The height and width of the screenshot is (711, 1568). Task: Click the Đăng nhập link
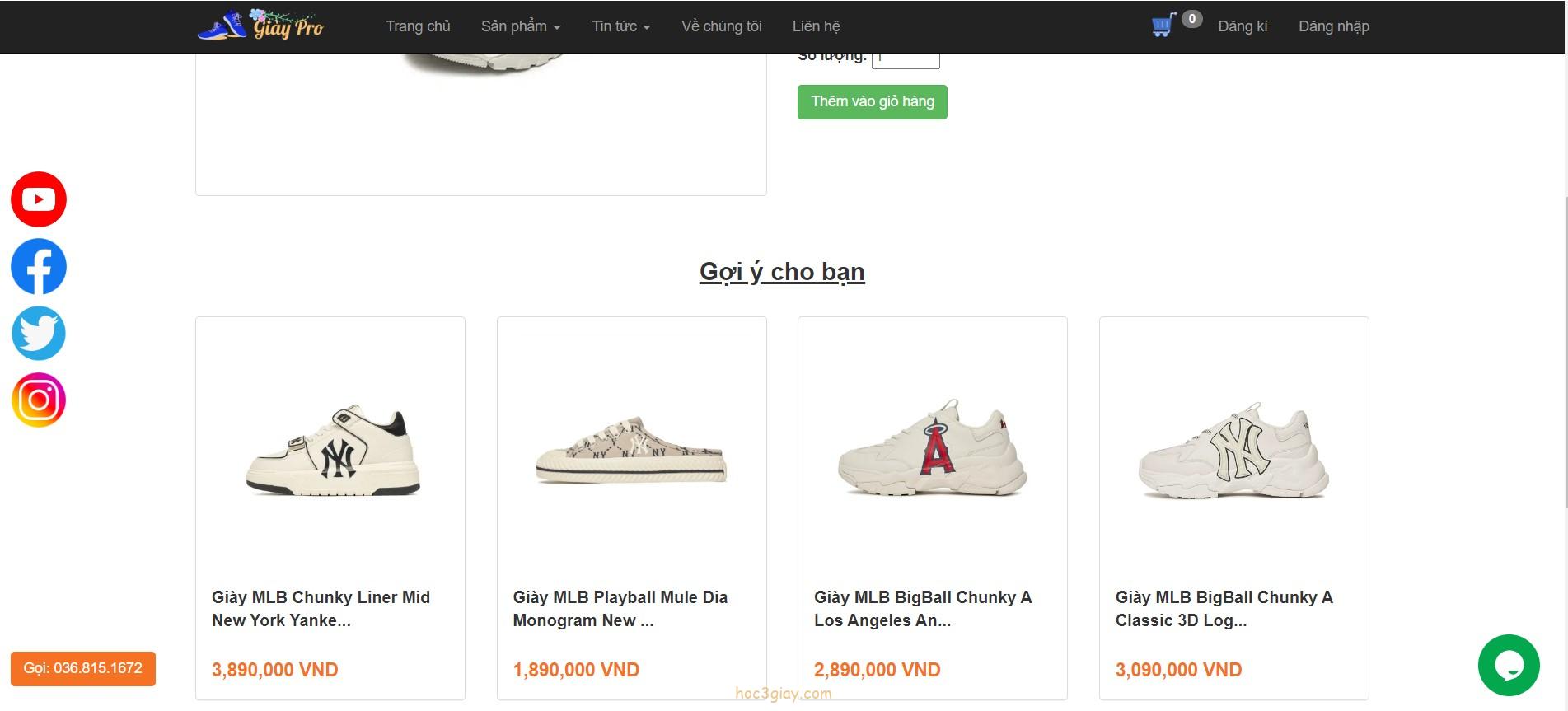1333,26
